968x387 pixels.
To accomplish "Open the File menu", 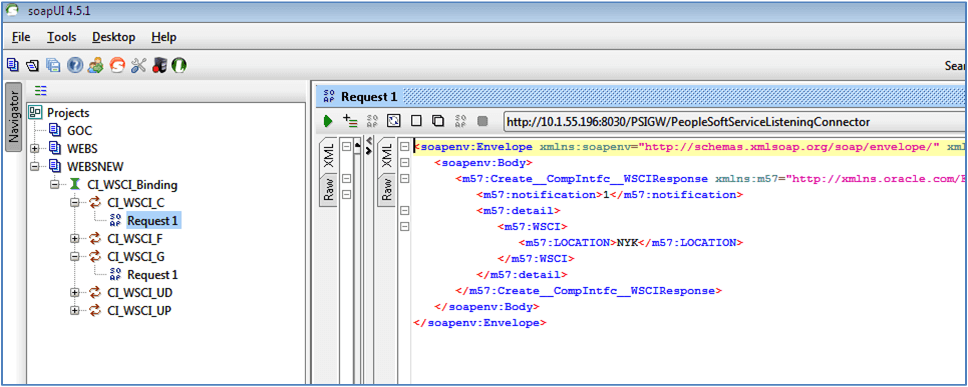I will [x=21, y=37].
